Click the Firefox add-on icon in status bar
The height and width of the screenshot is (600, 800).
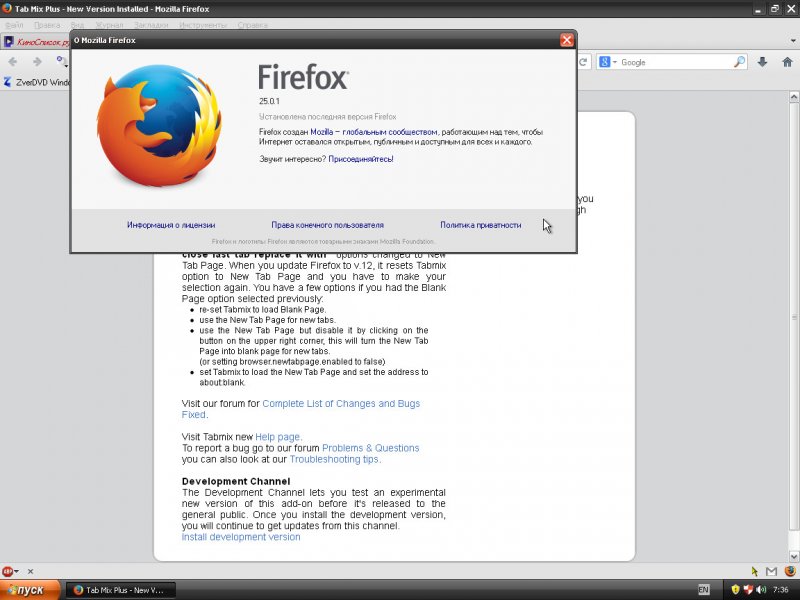click(x=790, y=571)
